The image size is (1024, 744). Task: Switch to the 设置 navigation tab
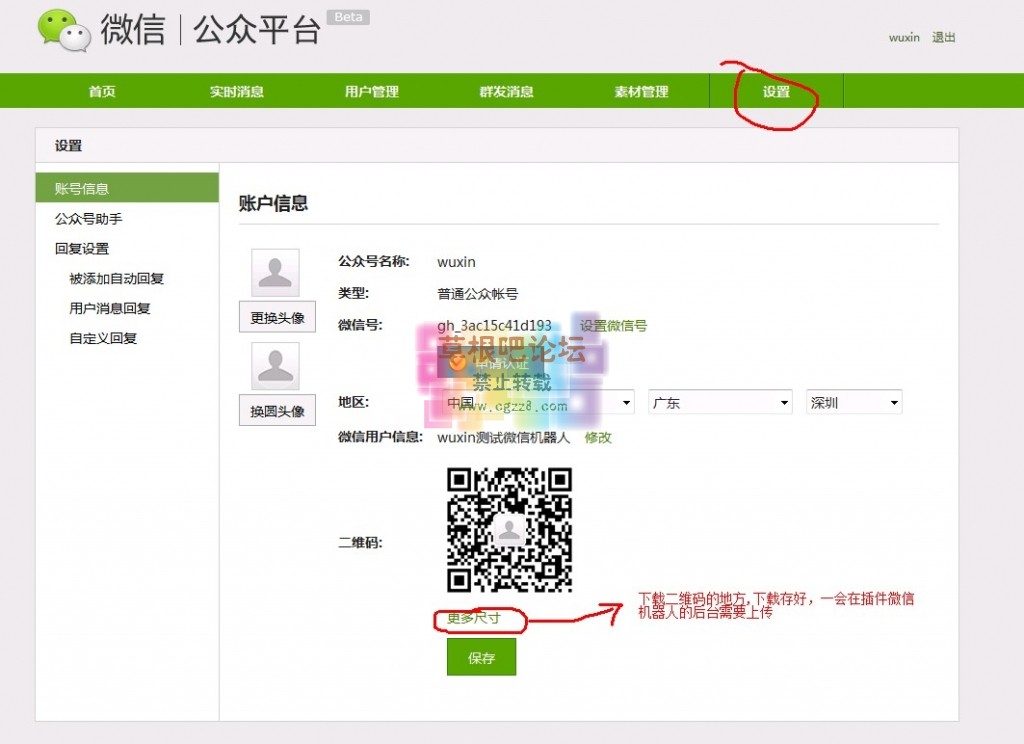pos(777,90)
